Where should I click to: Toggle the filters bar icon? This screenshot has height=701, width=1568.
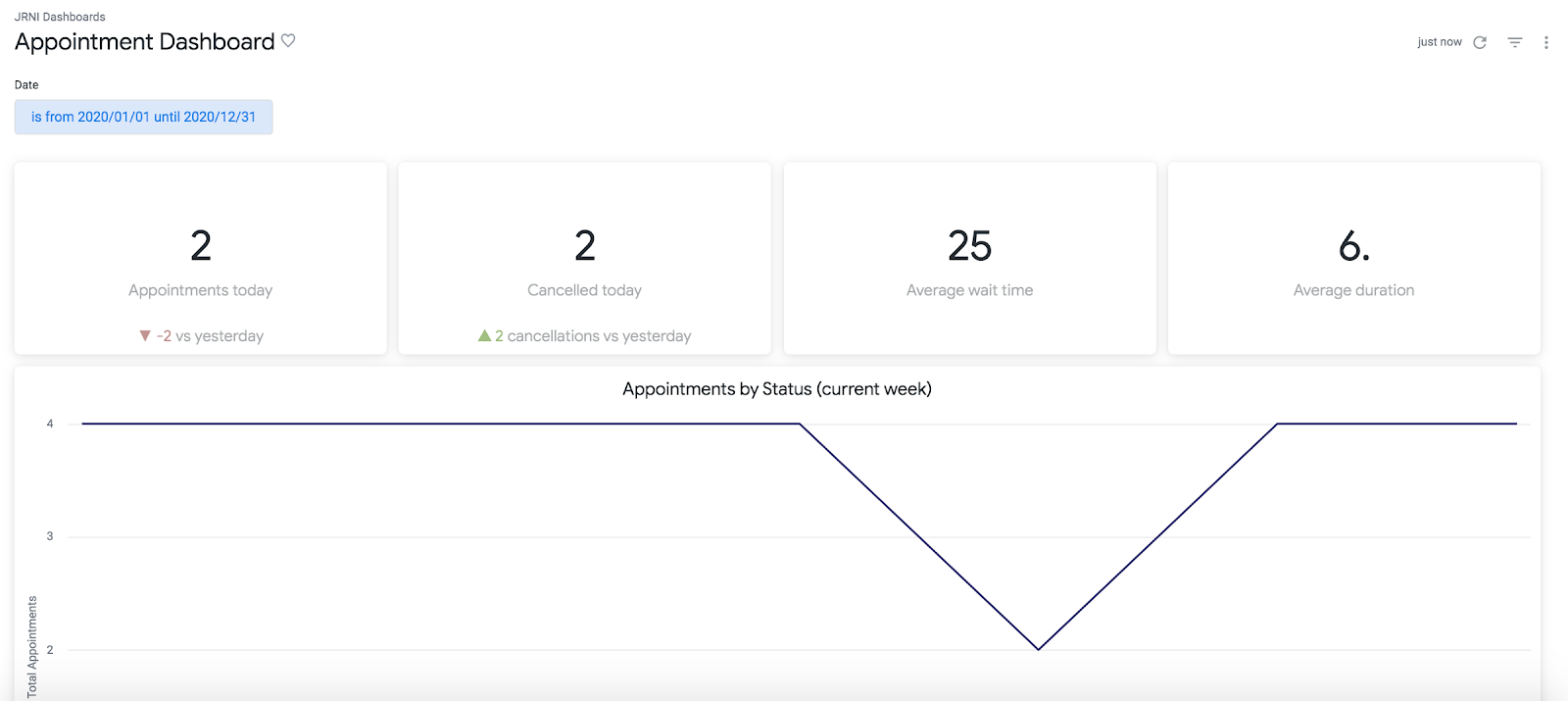(1514, 42)
